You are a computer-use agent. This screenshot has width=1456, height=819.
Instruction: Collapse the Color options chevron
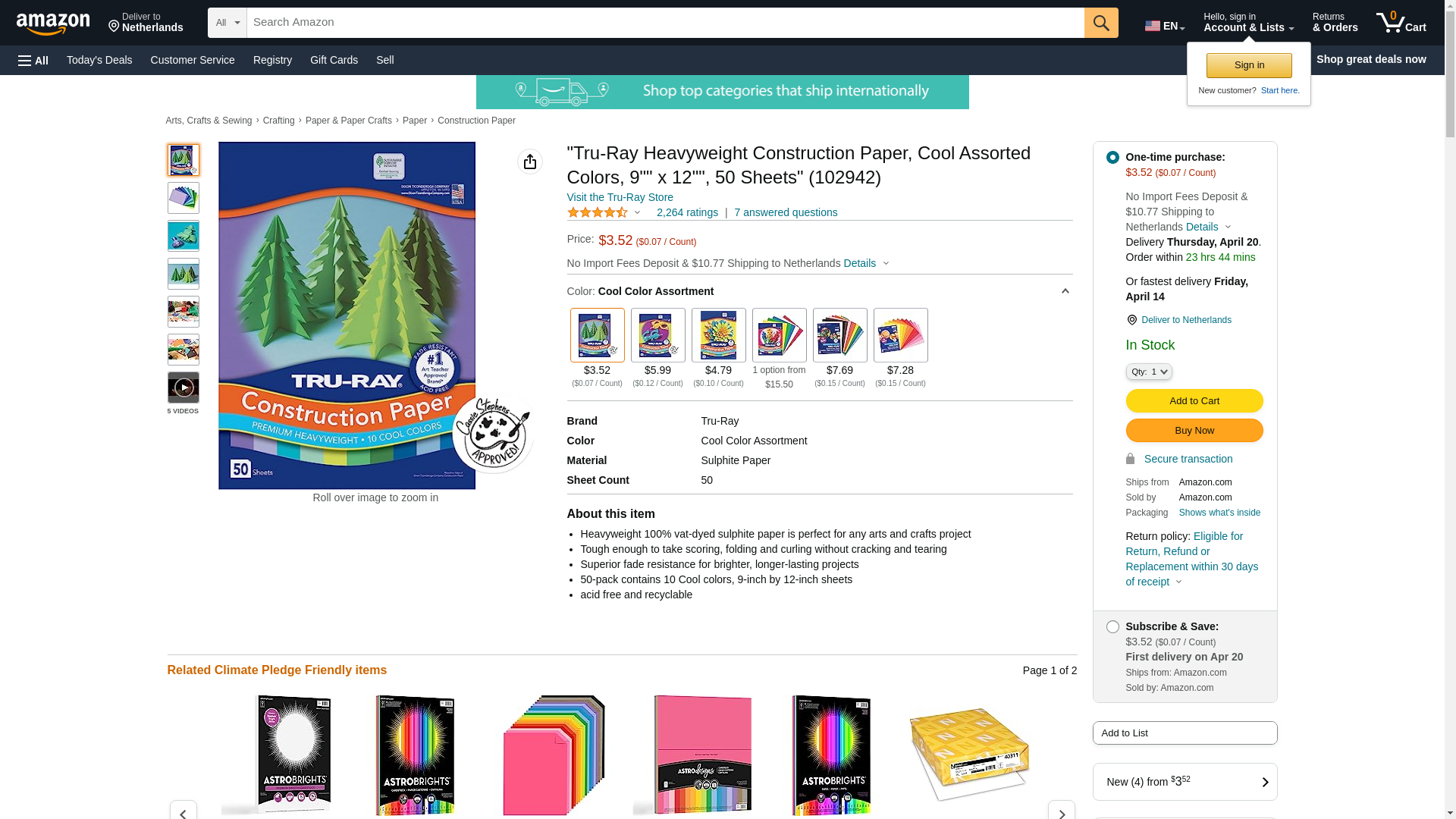tap(1065, 291)
